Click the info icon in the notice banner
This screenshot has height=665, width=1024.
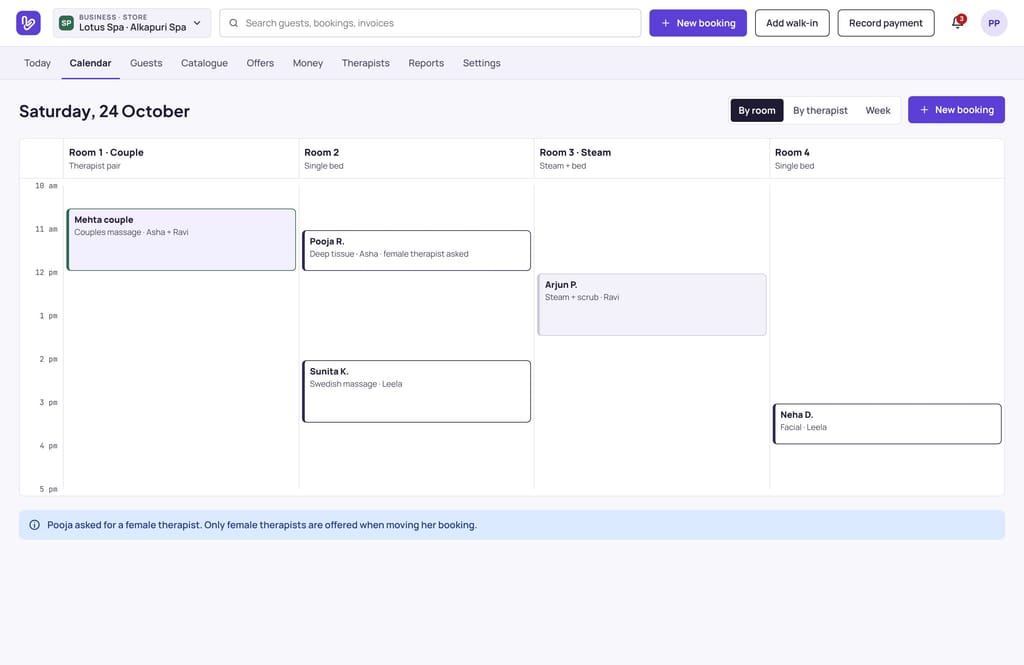(35, 525)
